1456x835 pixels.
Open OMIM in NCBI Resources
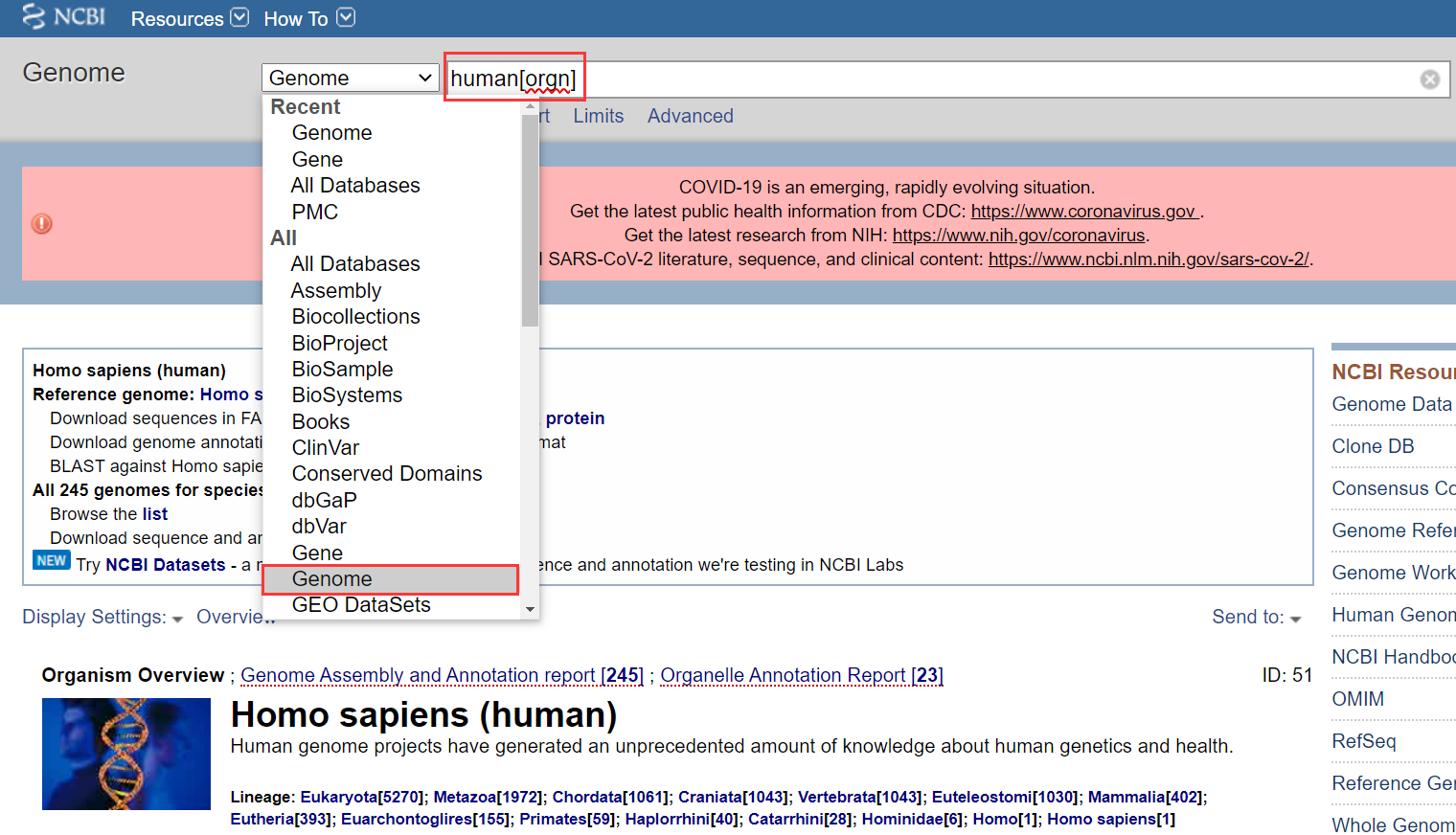[1357, 699]
